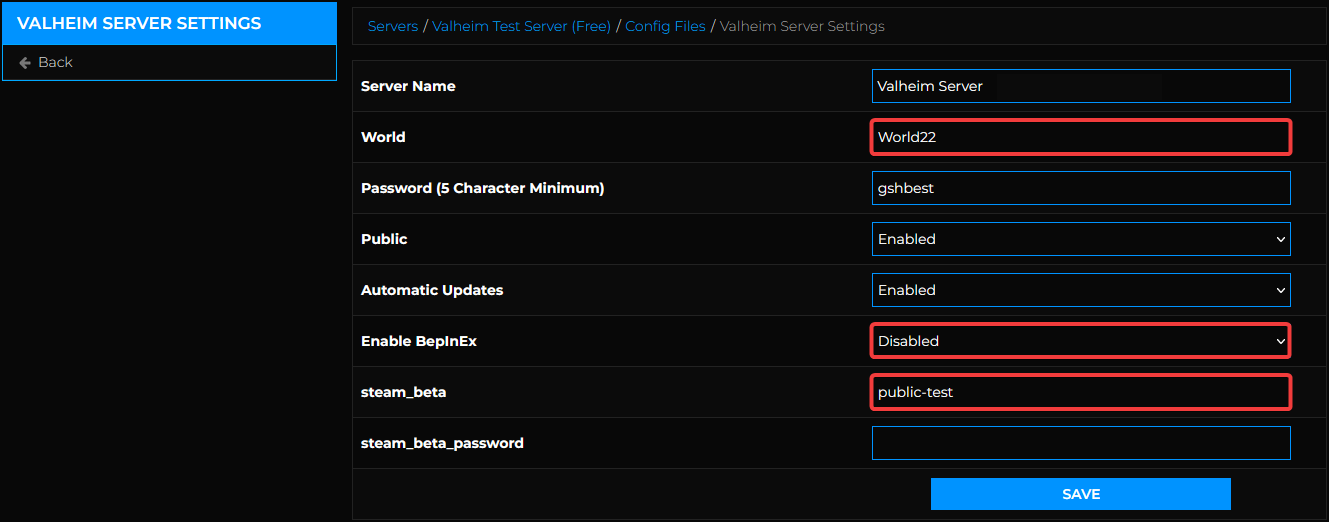Click the Servers breadcrumb link

[393, 26]
